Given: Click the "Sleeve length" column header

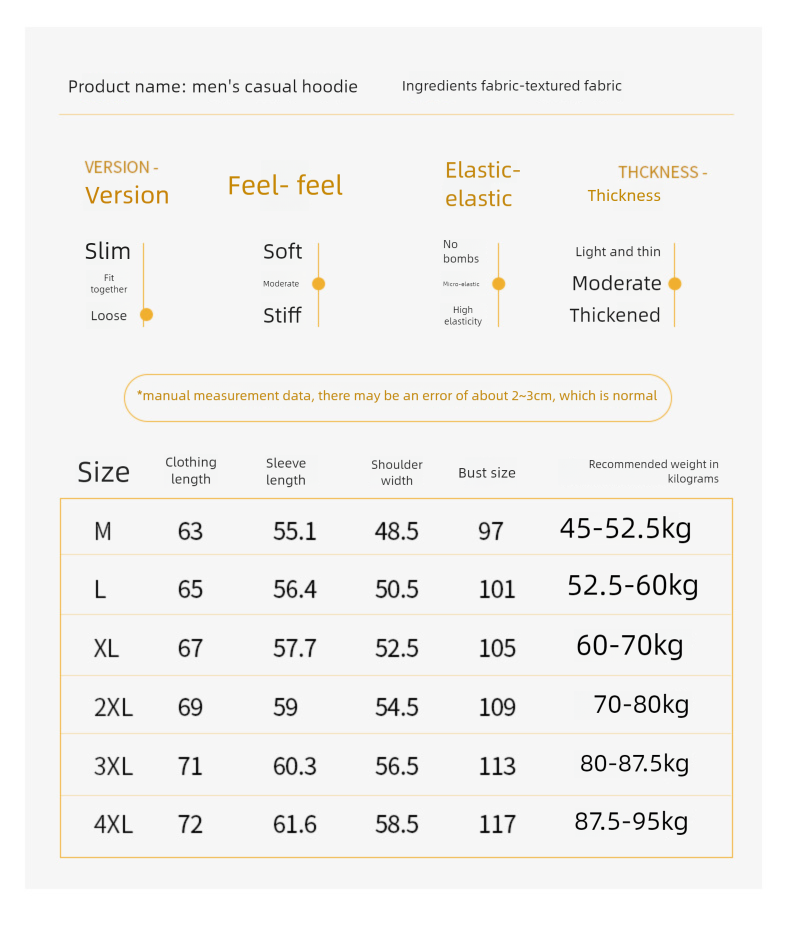Looking at the screenshot, I should click(286, 472).
